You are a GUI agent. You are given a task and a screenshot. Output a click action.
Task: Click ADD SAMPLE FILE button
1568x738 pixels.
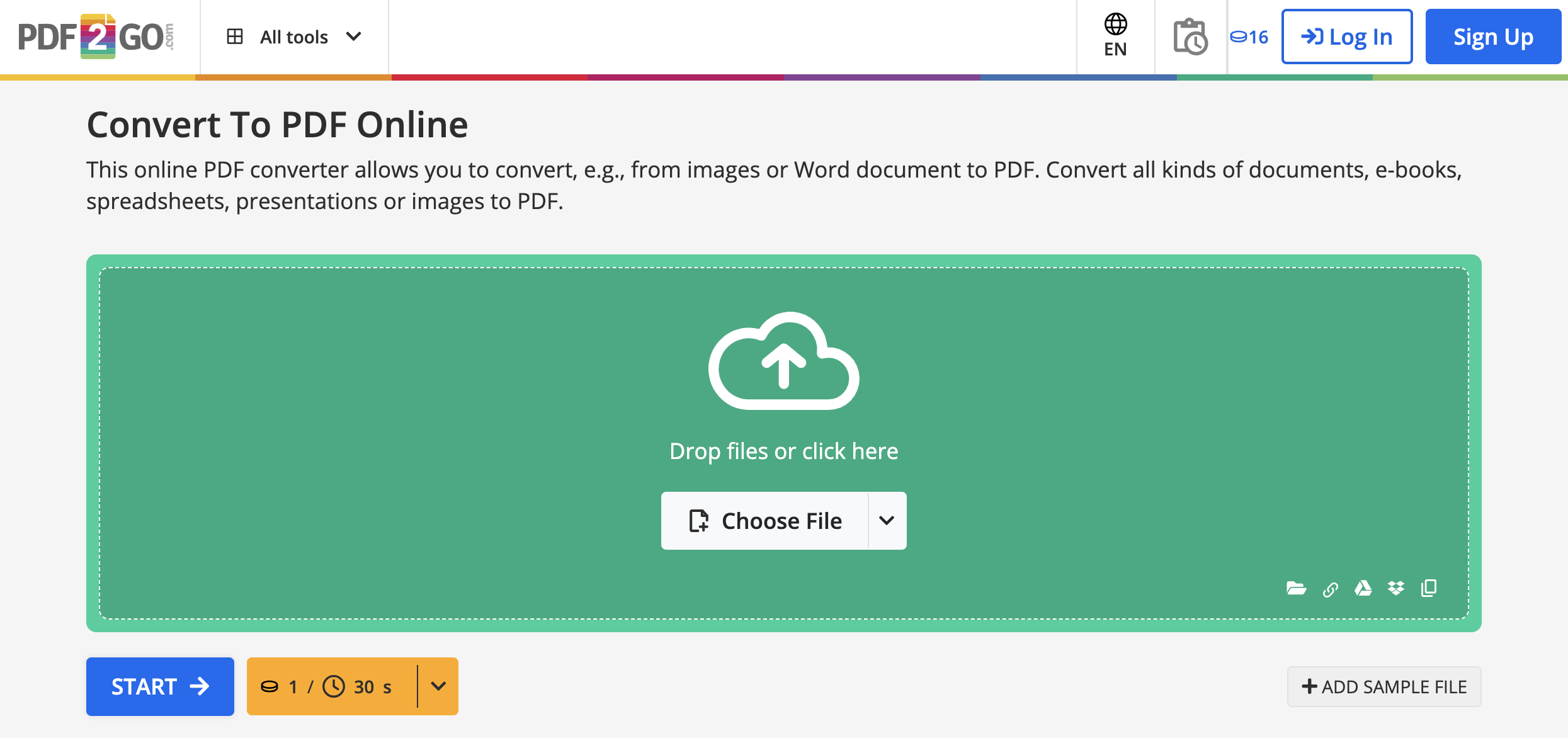coord(1384,686)
